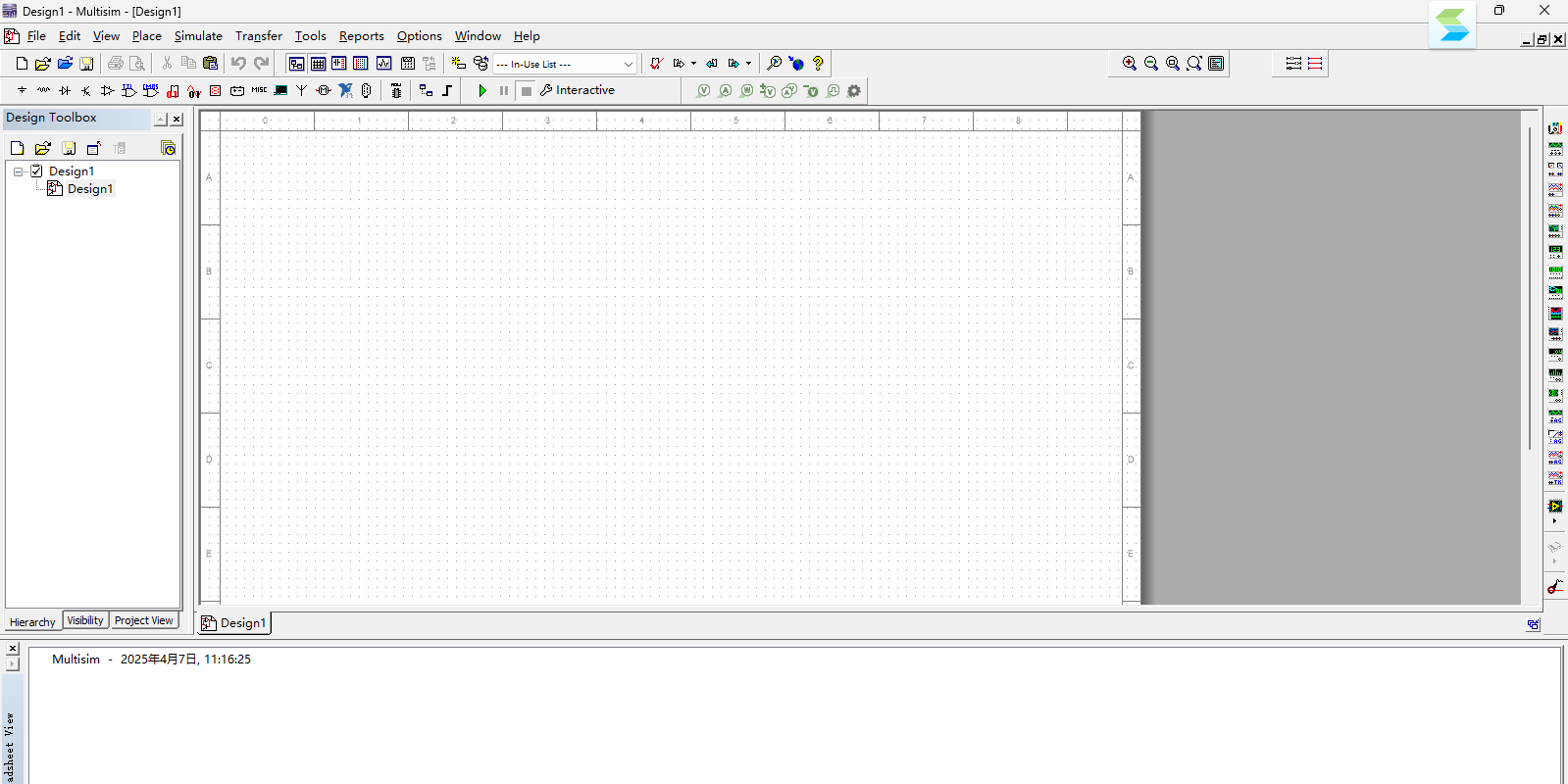
Task: Toggle Design1 project checkbox
Action: click(36, 171)
